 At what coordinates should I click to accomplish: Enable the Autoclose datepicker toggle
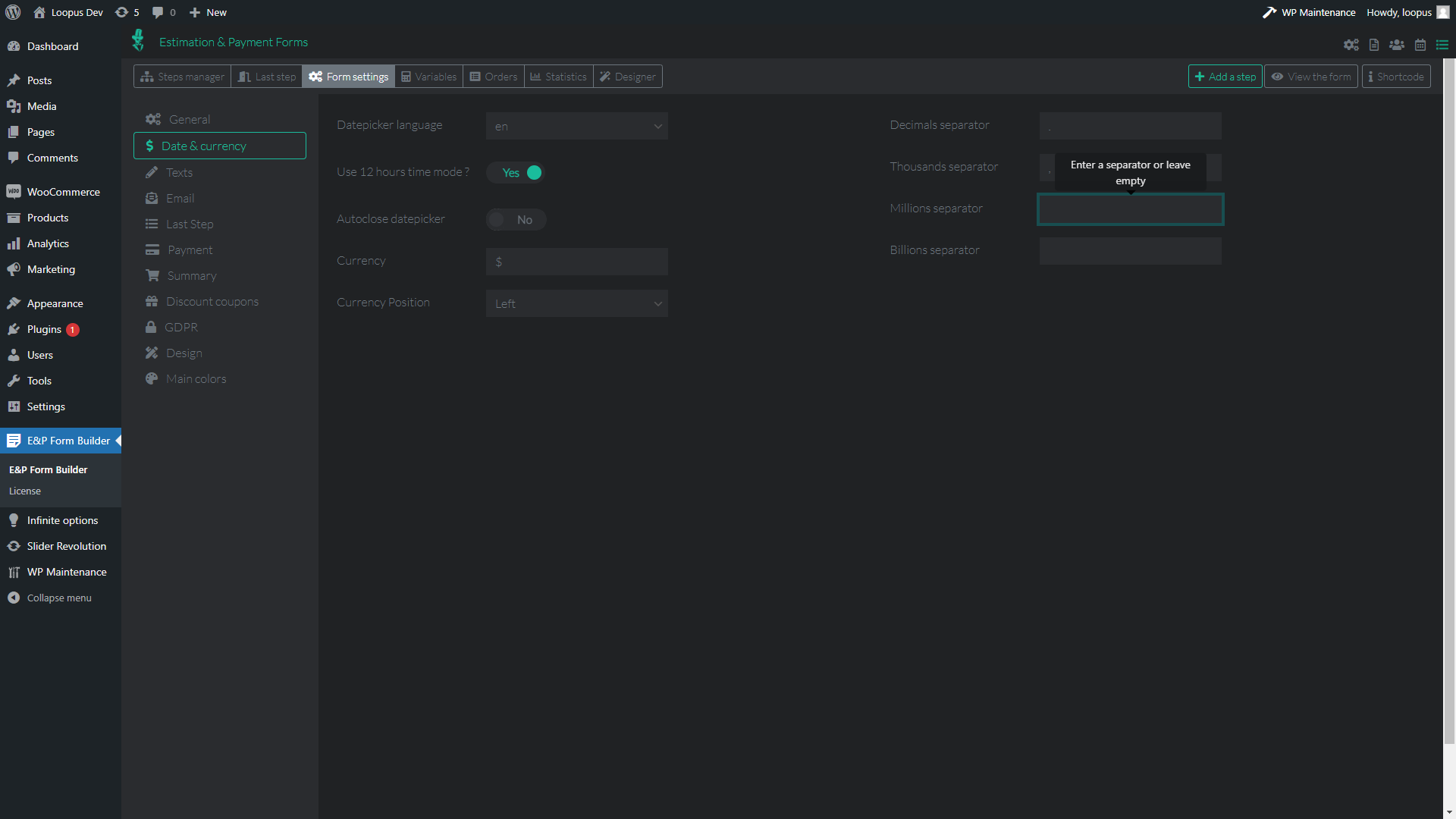click(x=516, y=220)
